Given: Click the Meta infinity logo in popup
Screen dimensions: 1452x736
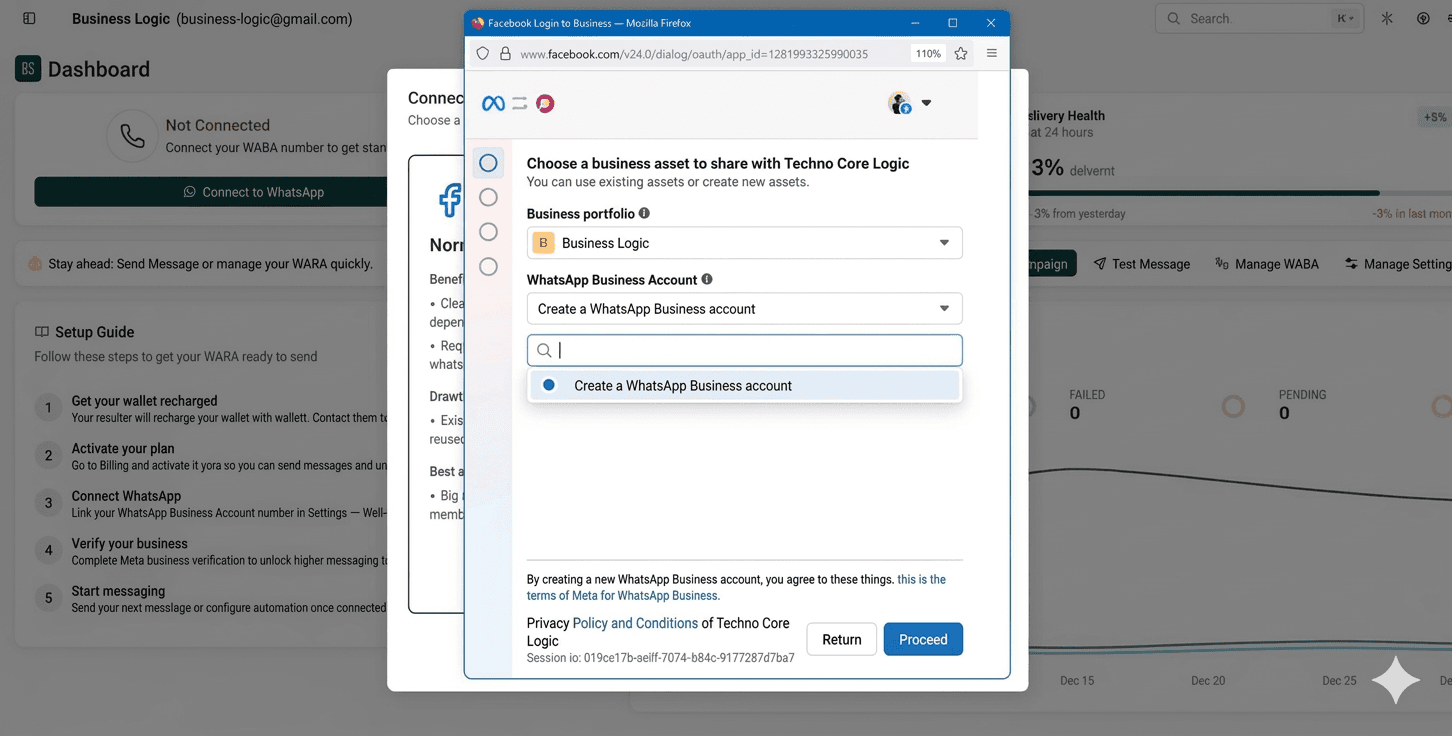Looking at the screenshot, I should pos(493,103).
